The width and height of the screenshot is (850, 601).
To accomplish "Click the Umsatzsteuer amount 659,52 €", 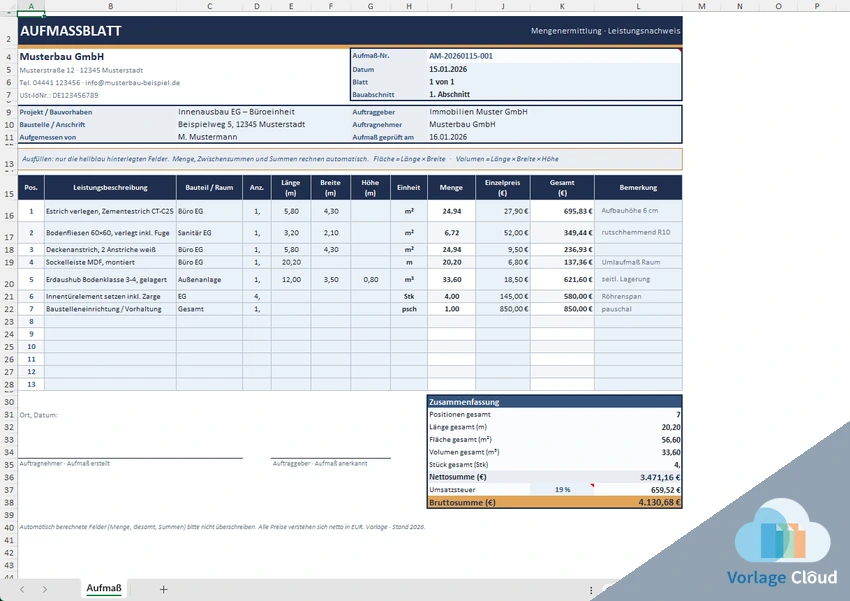I will coord(665,490).
